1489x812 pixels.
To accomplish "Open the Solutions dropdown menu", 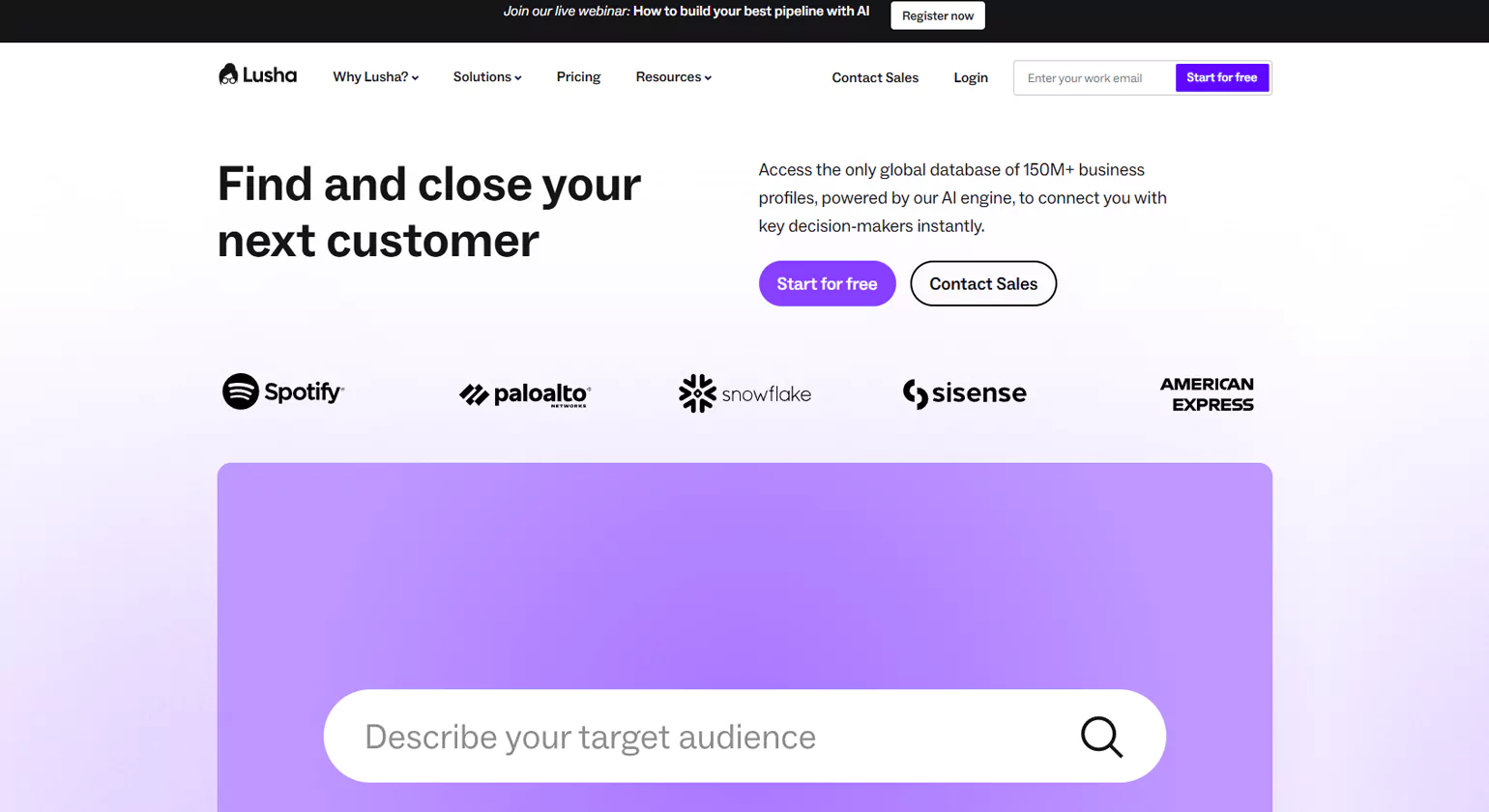I will click(x=487, y=77).
